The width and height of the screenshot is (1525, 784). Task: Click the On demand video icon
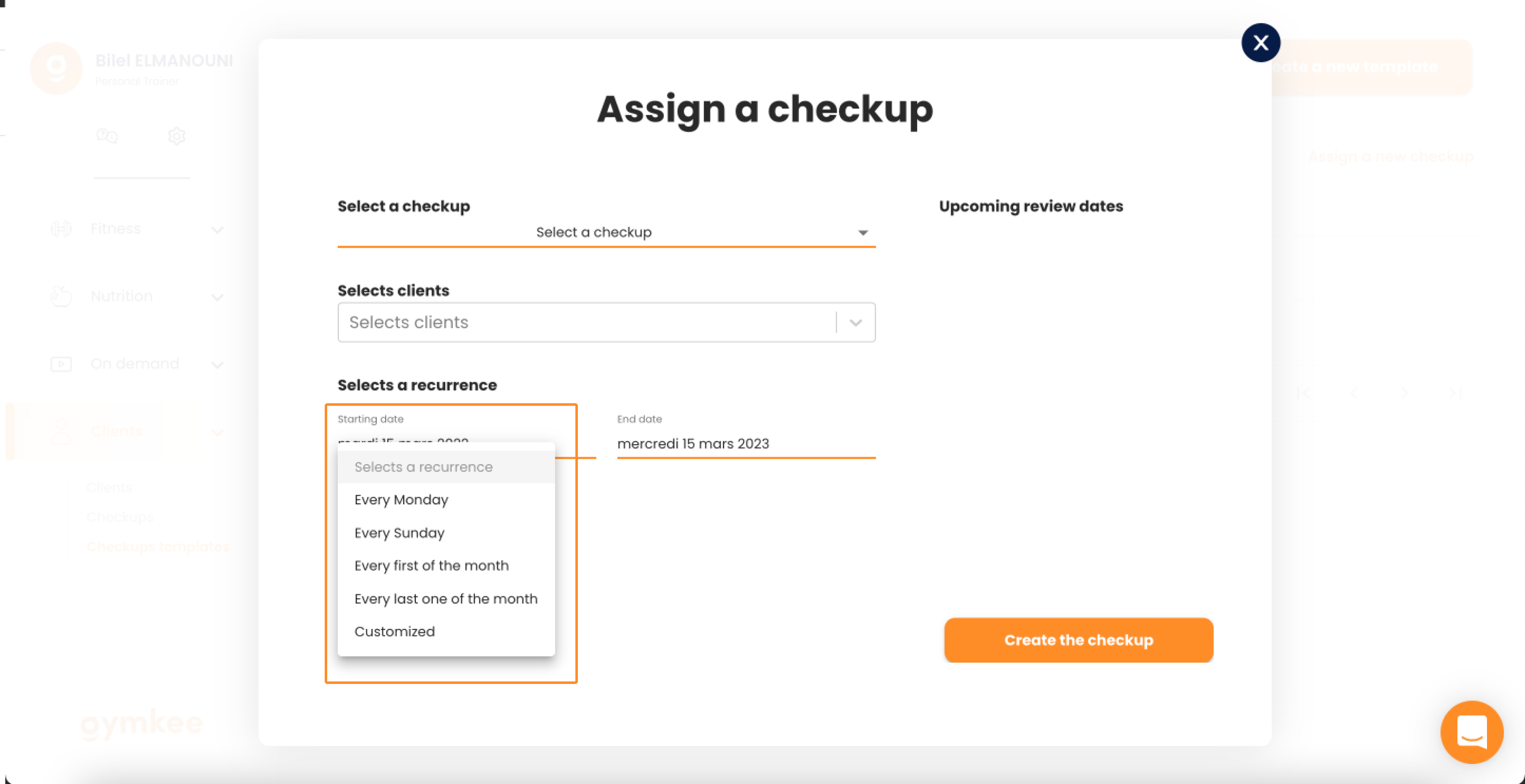click(x=61, y=364)
